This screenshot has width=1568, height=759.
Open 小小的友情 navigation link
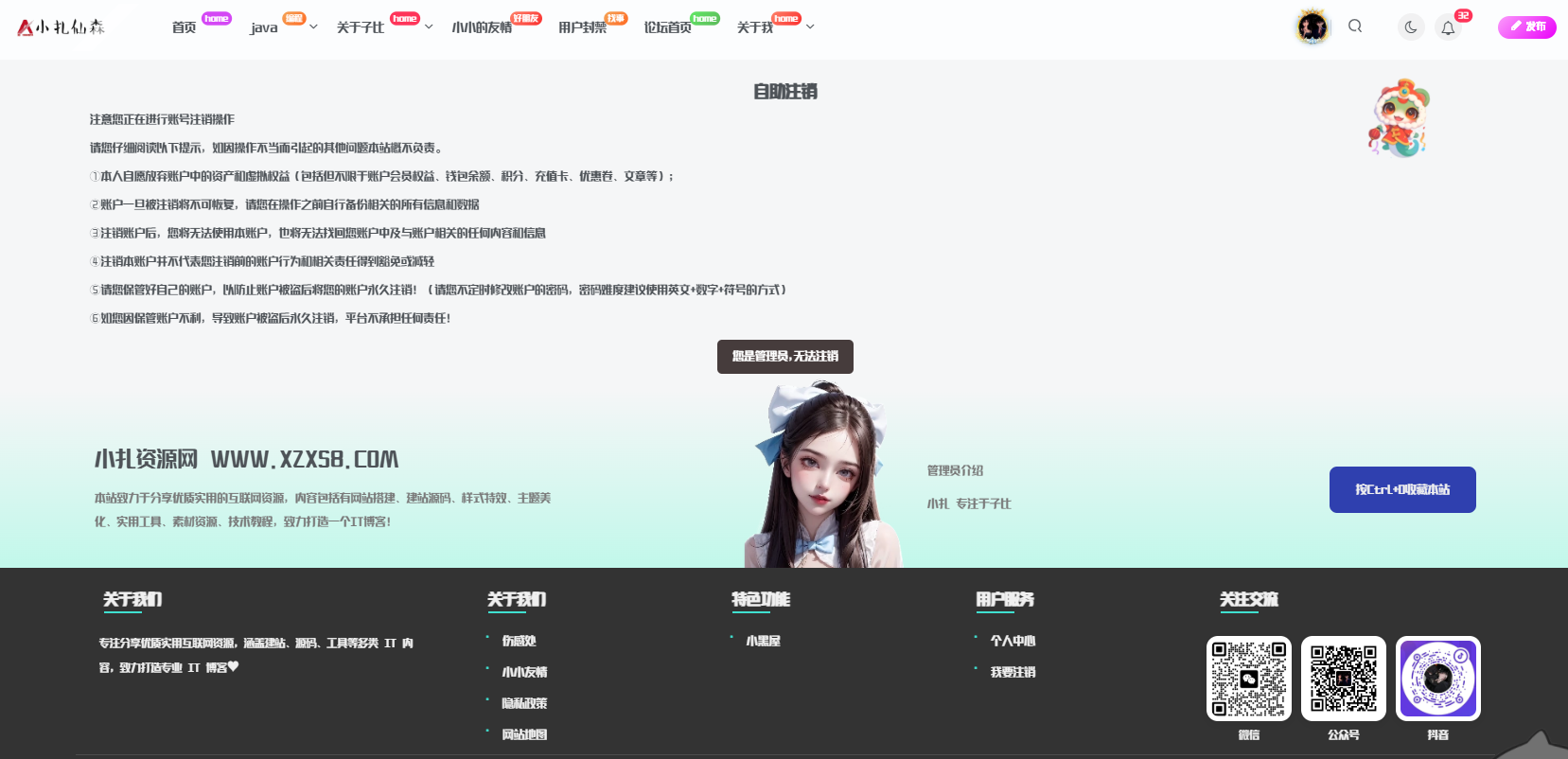coord(482,27)
